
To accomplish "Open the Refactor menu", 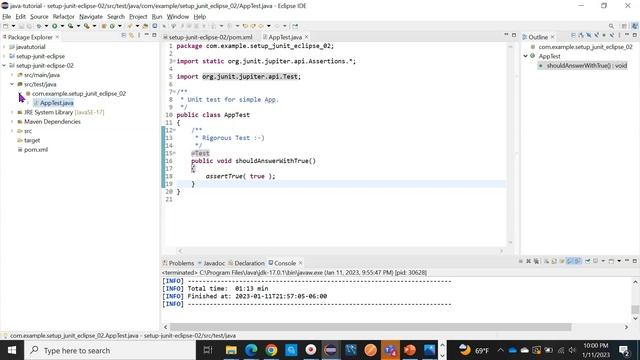I will pyautogui.click(x=64, y=17).
